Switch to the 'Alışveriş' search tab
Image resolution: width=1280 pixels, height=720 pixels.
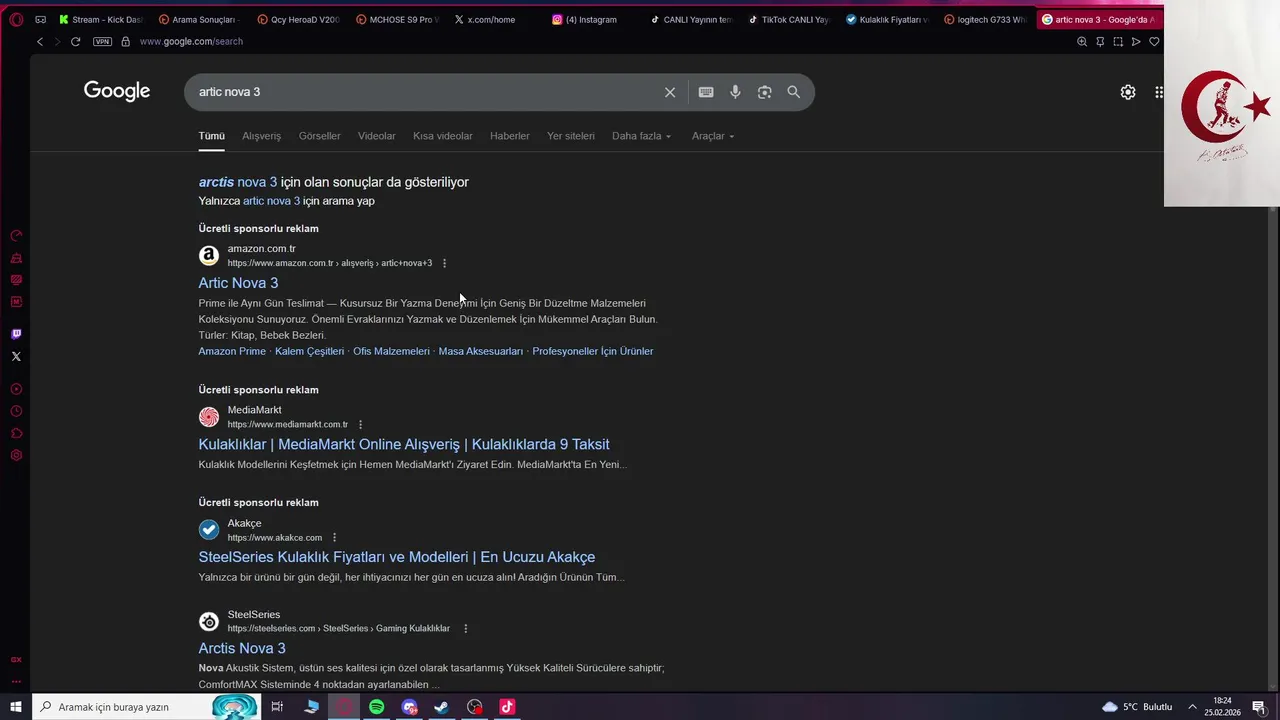(x=262, y=136)
